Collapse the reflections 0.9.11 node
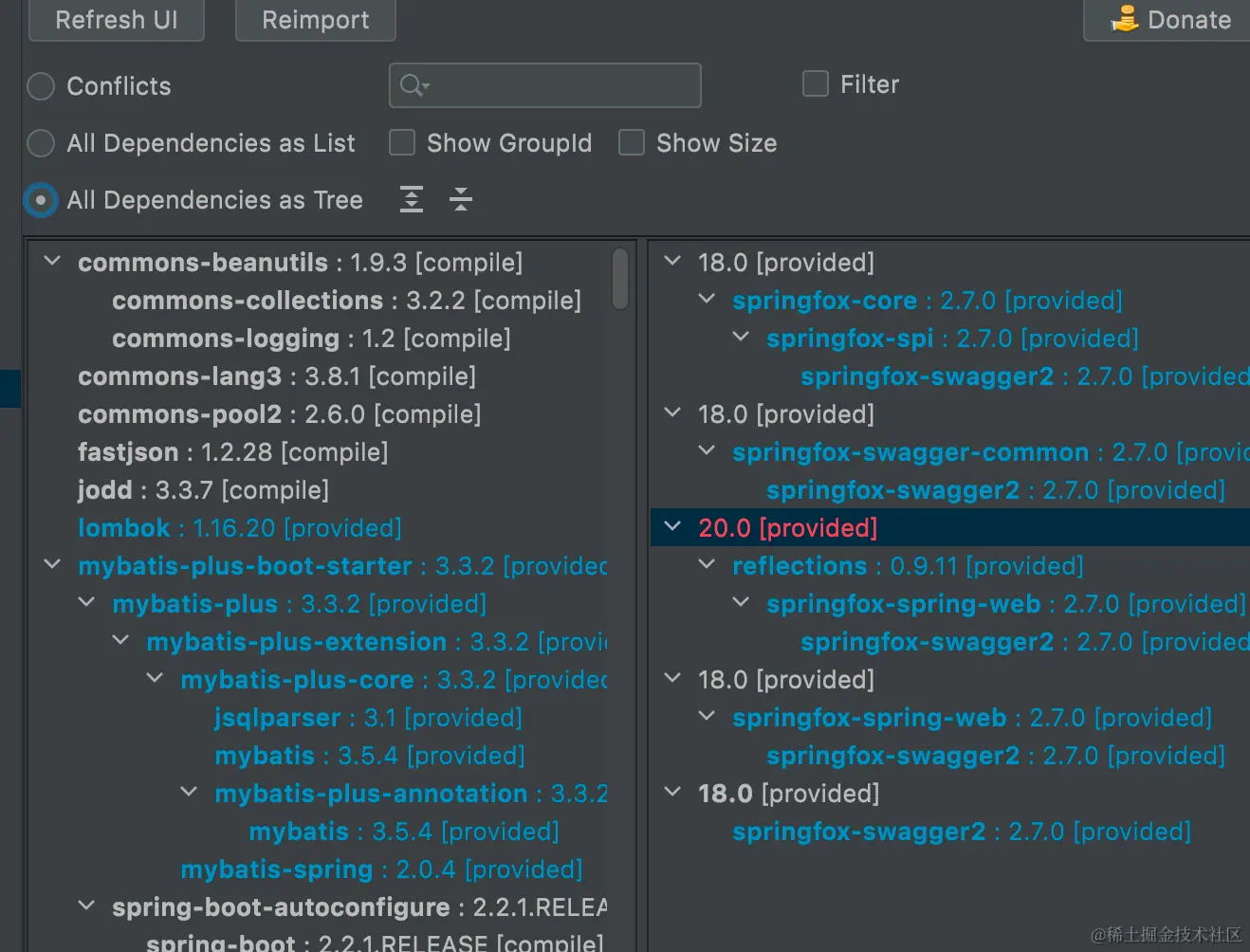The height and width of the screenshot is (952, 1250). [707, 564]
